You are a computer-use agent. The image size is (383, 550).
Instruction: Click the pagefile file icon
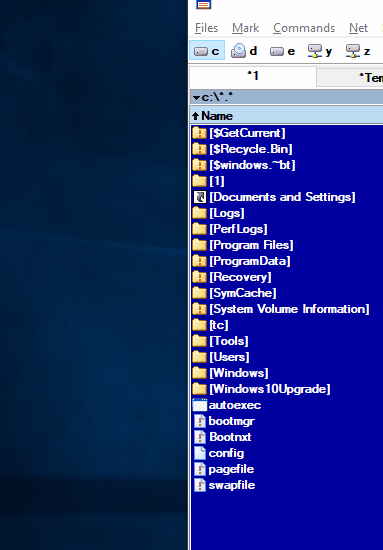pyautogui.click(x=200, y=469)
